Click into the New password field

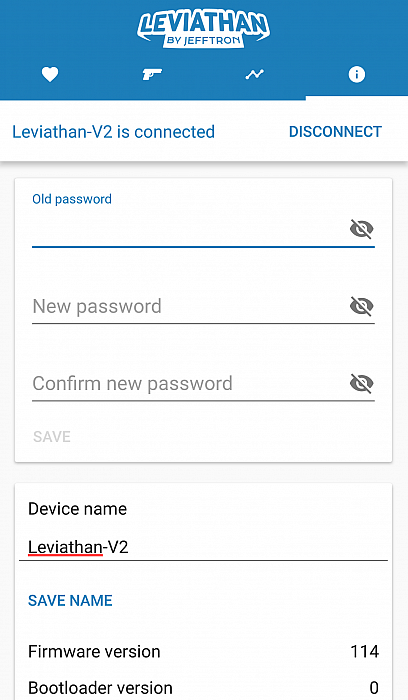click(190, 307)
